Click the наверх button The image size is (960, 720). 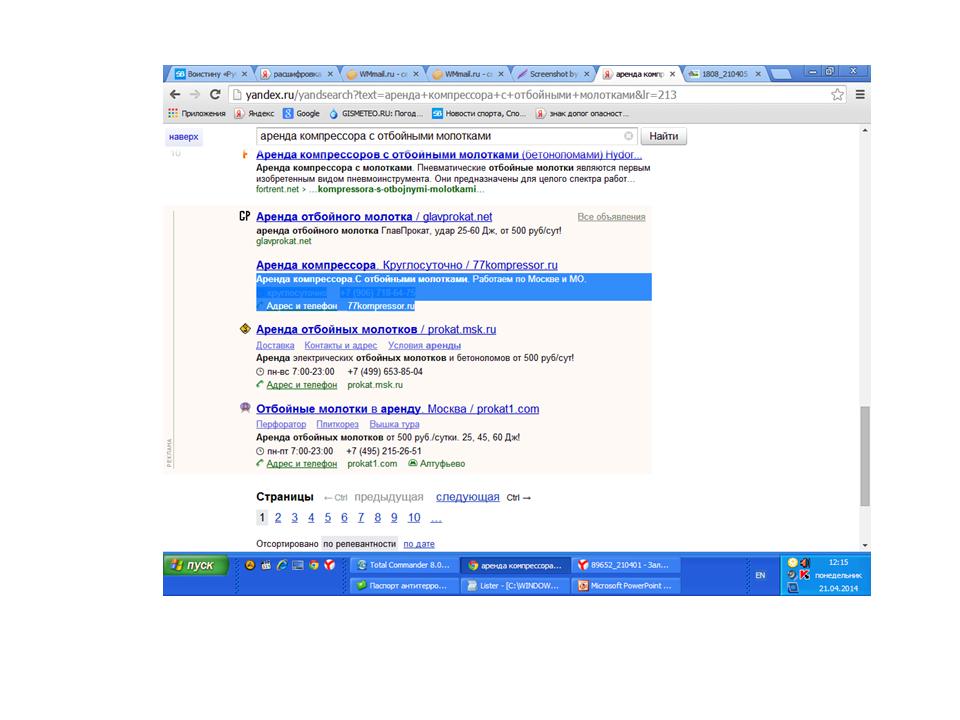coord(184,137)
